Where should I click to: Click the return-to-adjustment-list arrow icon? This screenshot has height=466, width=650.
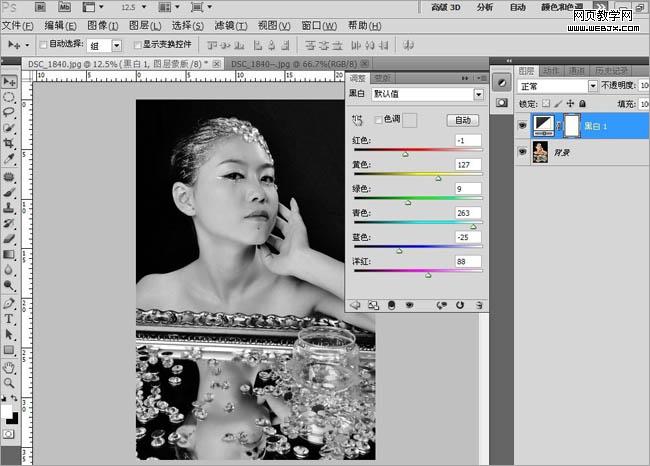(x=355, y=304)
